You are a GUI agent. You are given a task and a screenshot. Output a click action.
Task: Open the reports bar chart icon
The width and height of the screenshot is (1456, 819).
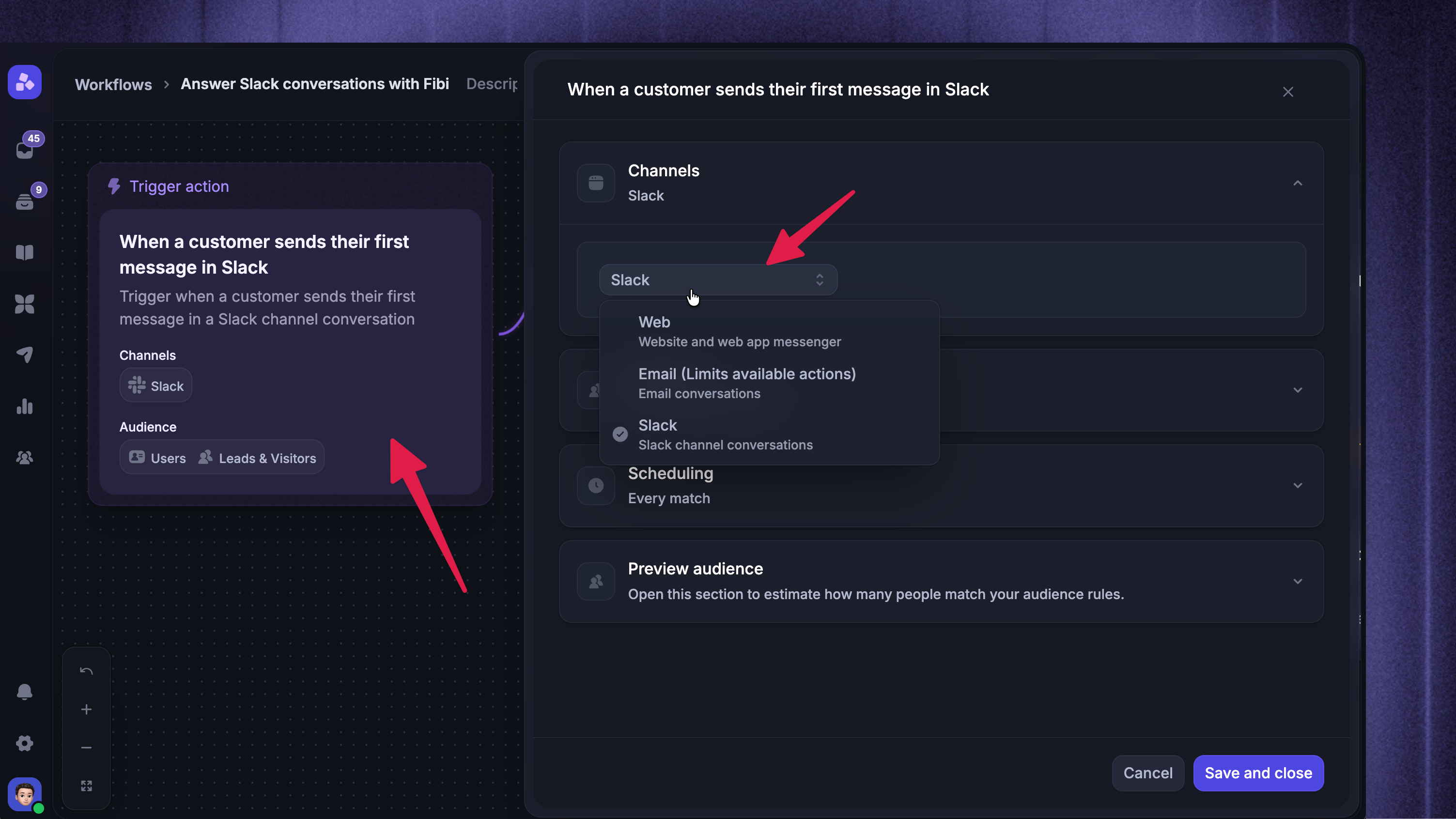pos(24,406)
